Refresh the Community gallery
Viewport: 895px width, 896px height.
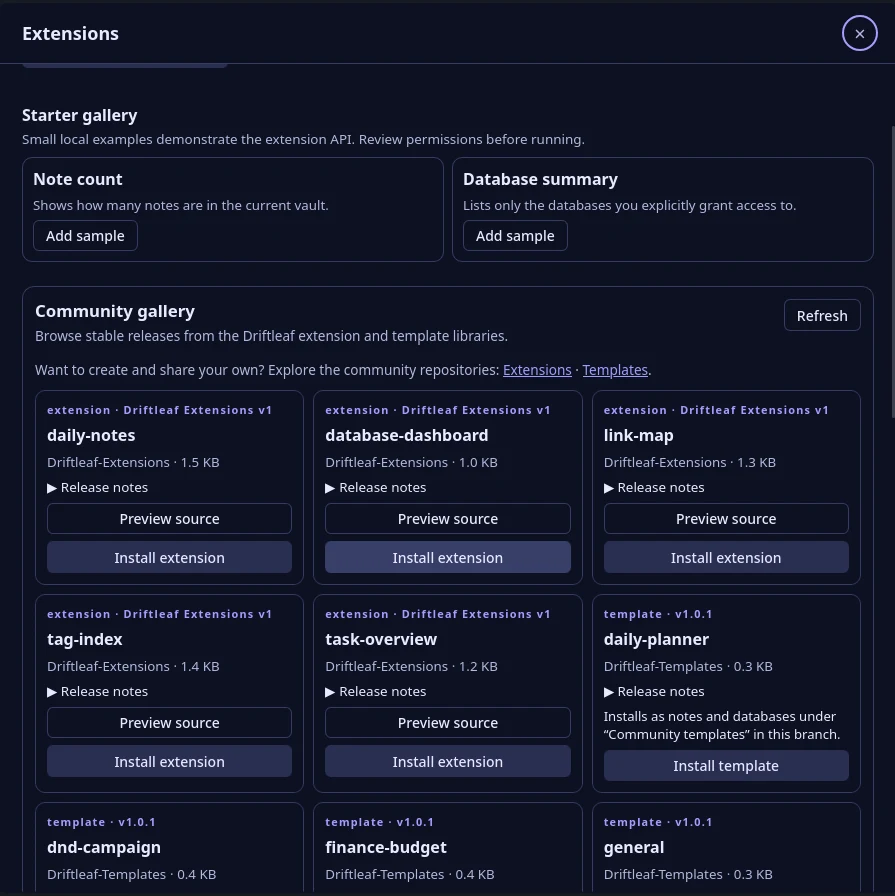coord(822,315)
